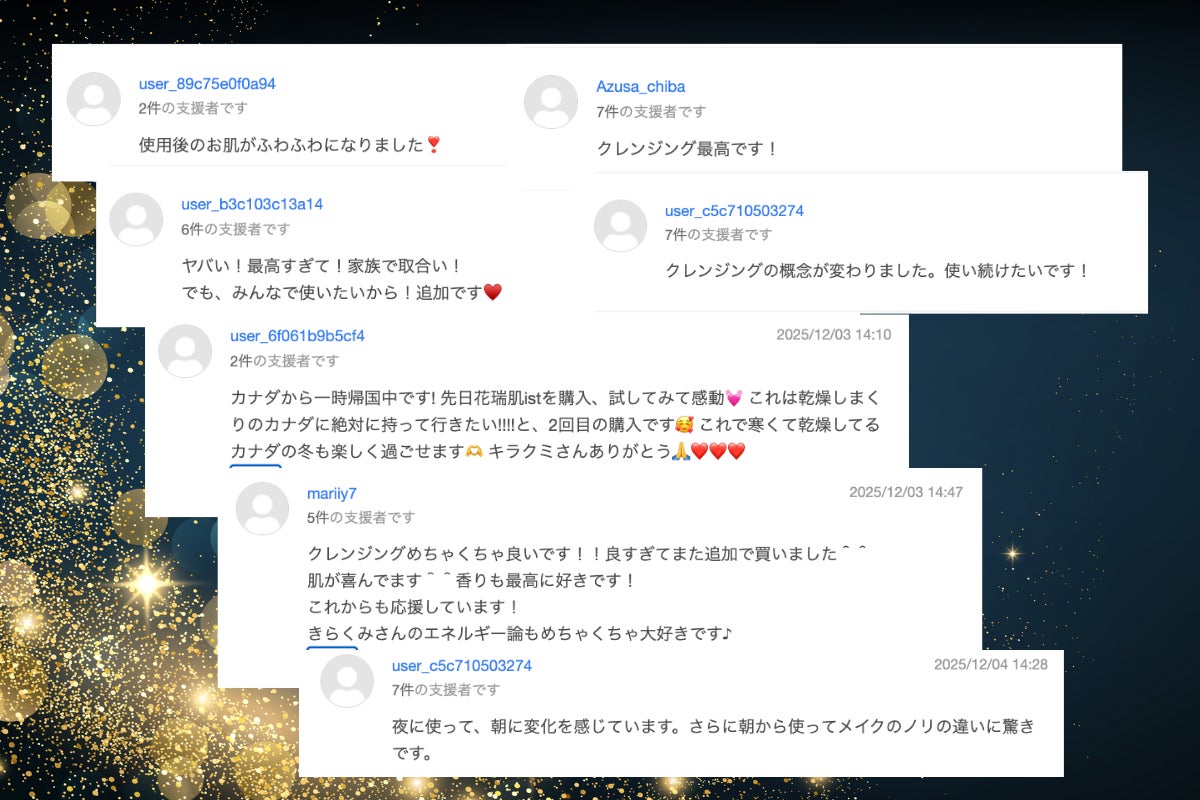1200x800 pixels.
Task: Open the profile picture of user_b3c103c13a14
Action: coord(136,219)
